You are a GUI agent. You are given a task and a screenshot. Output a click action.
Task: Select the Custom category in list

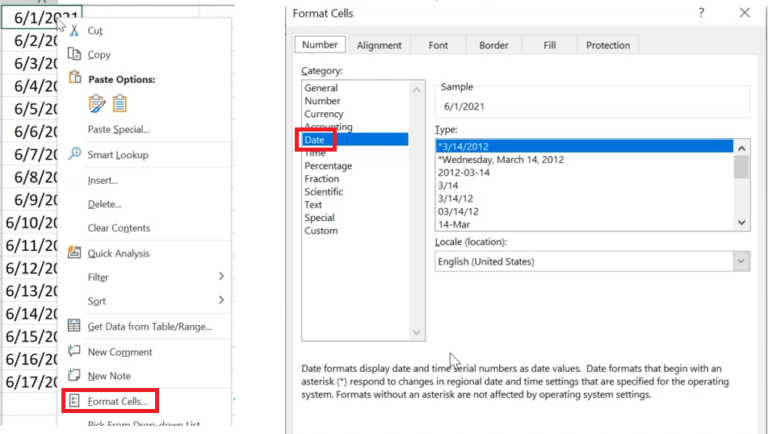tap(321, 231)
